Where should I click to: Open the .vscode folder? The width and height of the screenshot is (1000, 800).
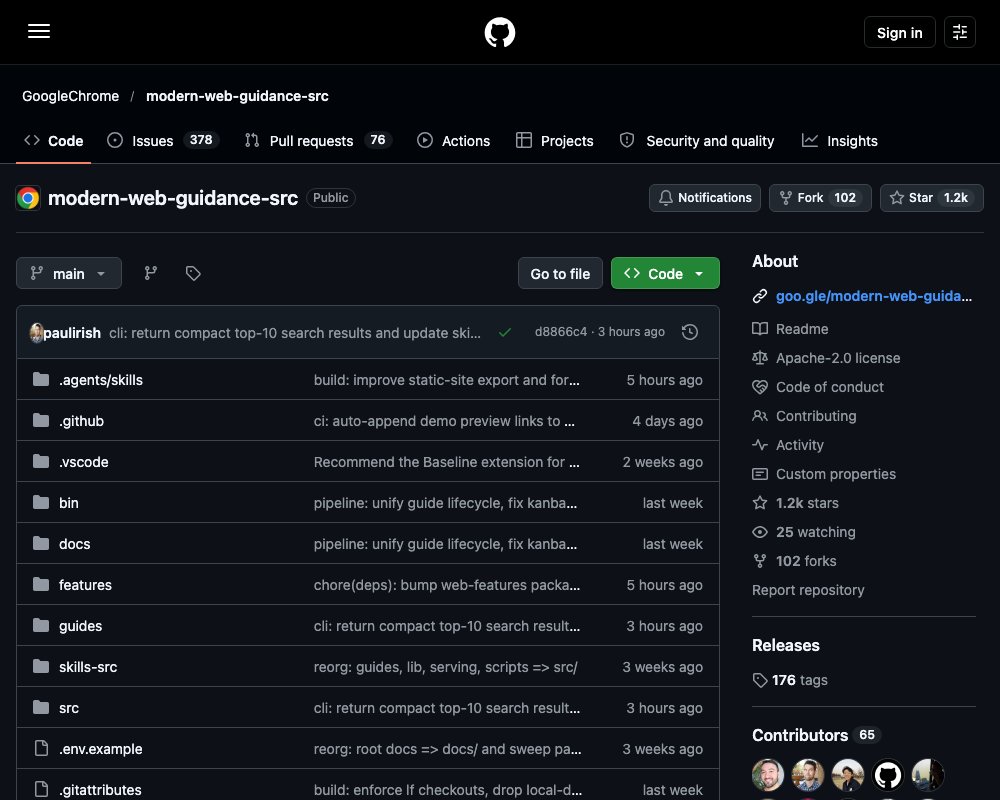(x=84, y=462)
